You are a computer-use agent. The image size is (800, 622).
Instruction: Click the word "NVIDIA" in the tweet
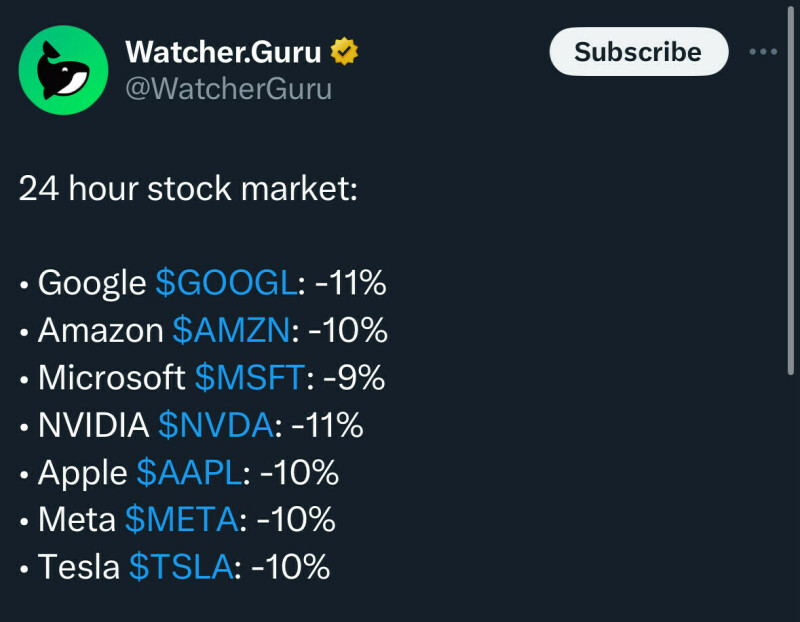point(93,425)
